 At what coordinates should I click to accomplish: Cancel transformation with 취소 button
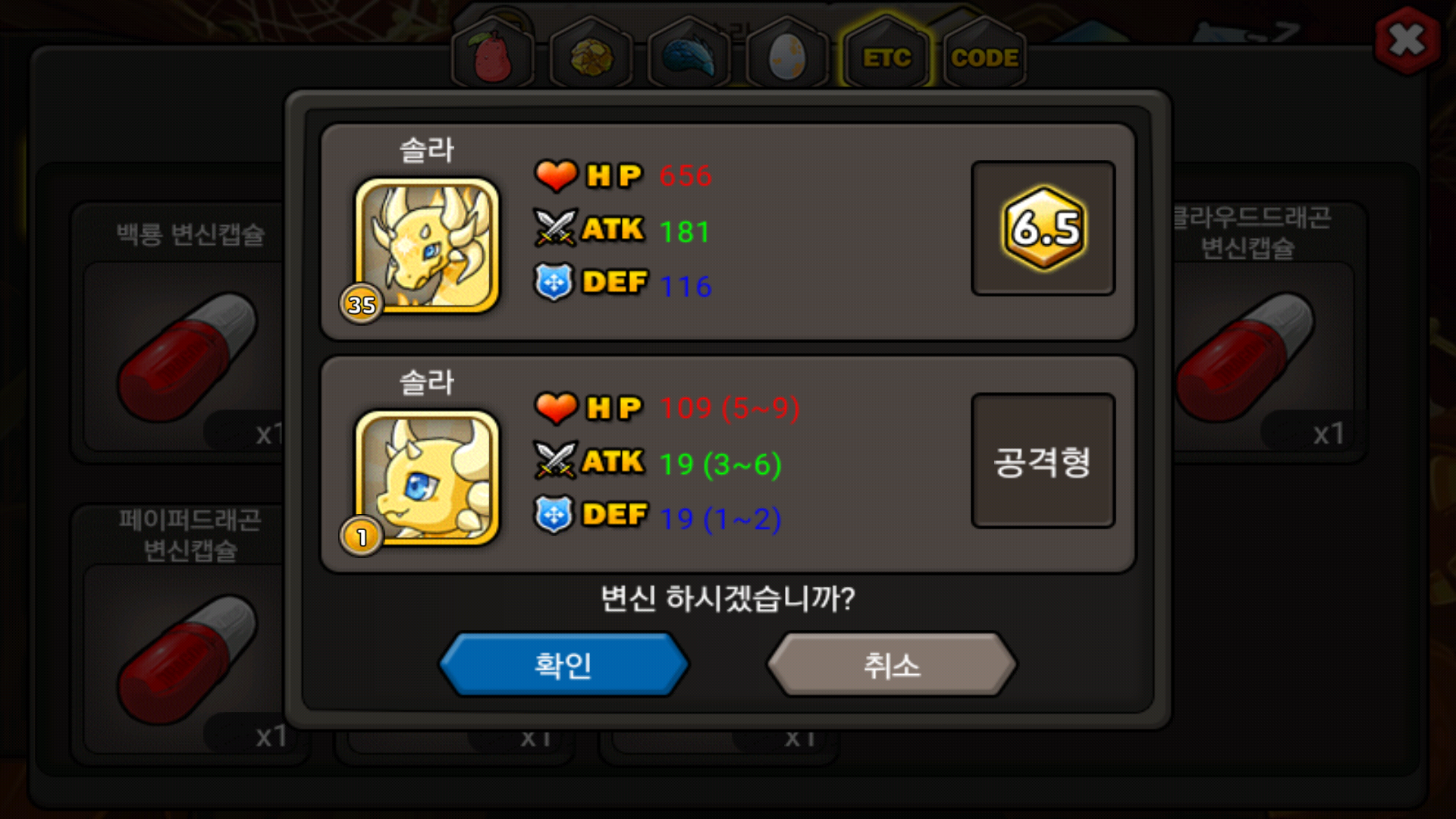[x=892, y=664]
